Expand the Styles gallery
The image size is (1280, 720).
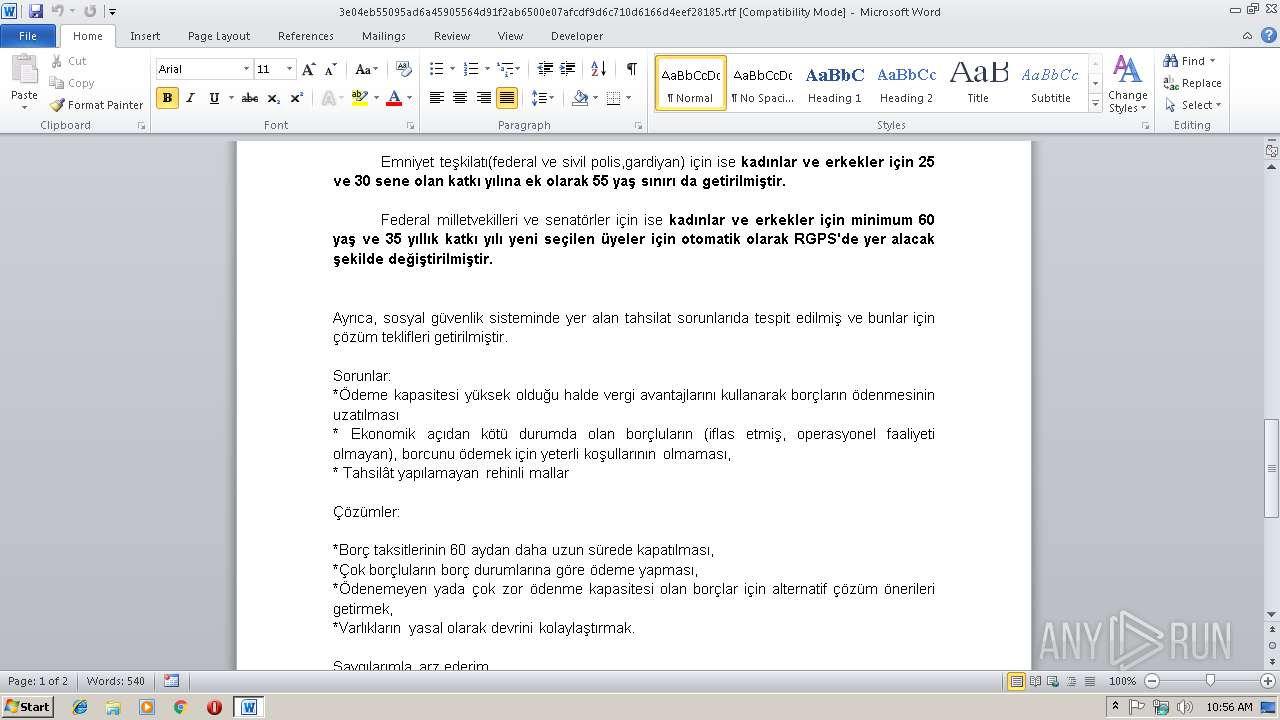[x=1096, y=105]
